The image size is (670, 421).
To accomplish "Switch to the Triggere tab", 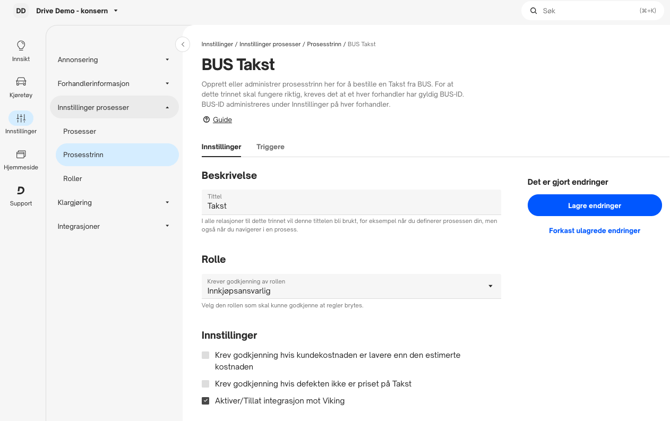I will 270,147.
